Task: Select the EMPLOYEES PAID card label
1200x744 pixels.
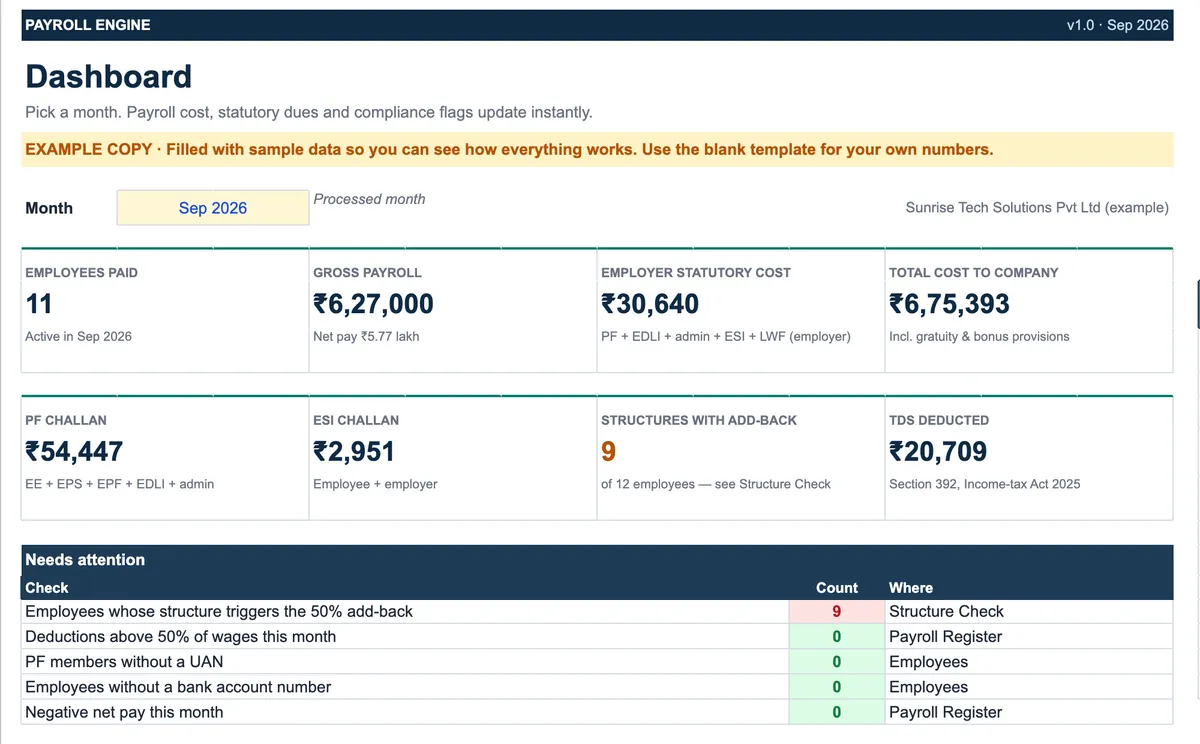Action: pyautogui.click(x=81, y=272)
